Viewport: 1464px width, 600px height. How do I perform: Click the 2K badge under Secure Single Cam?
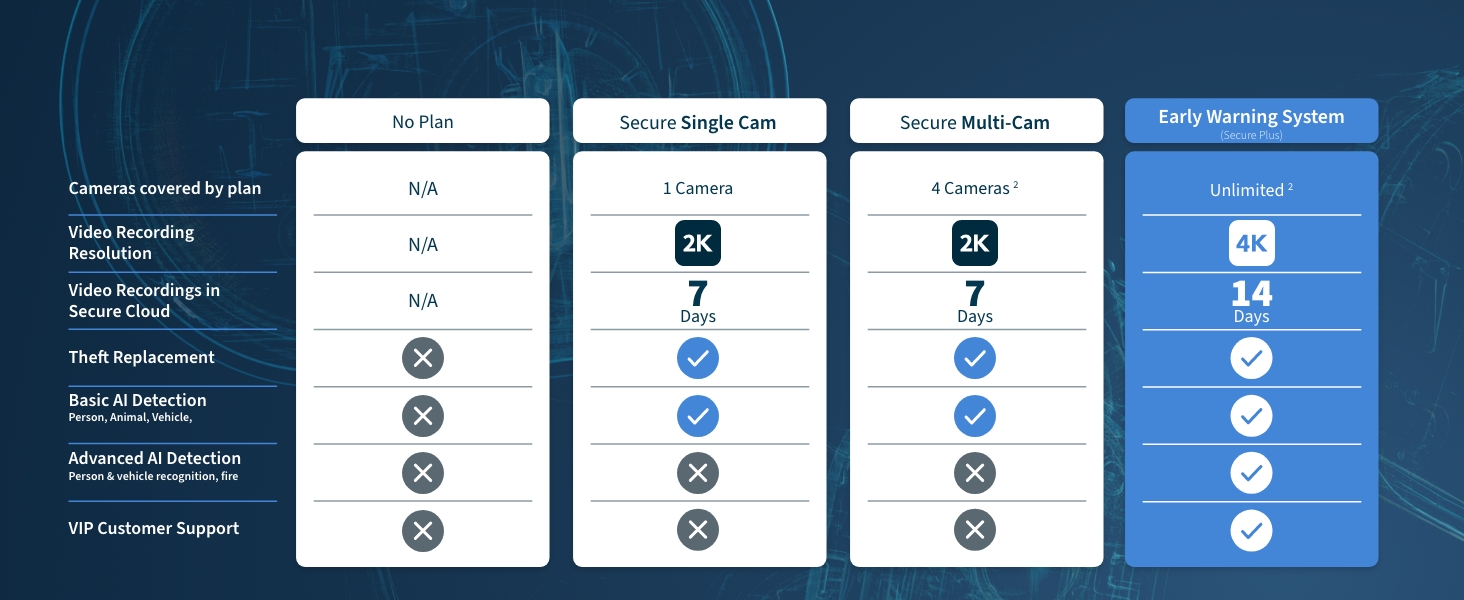click(698, 244)
